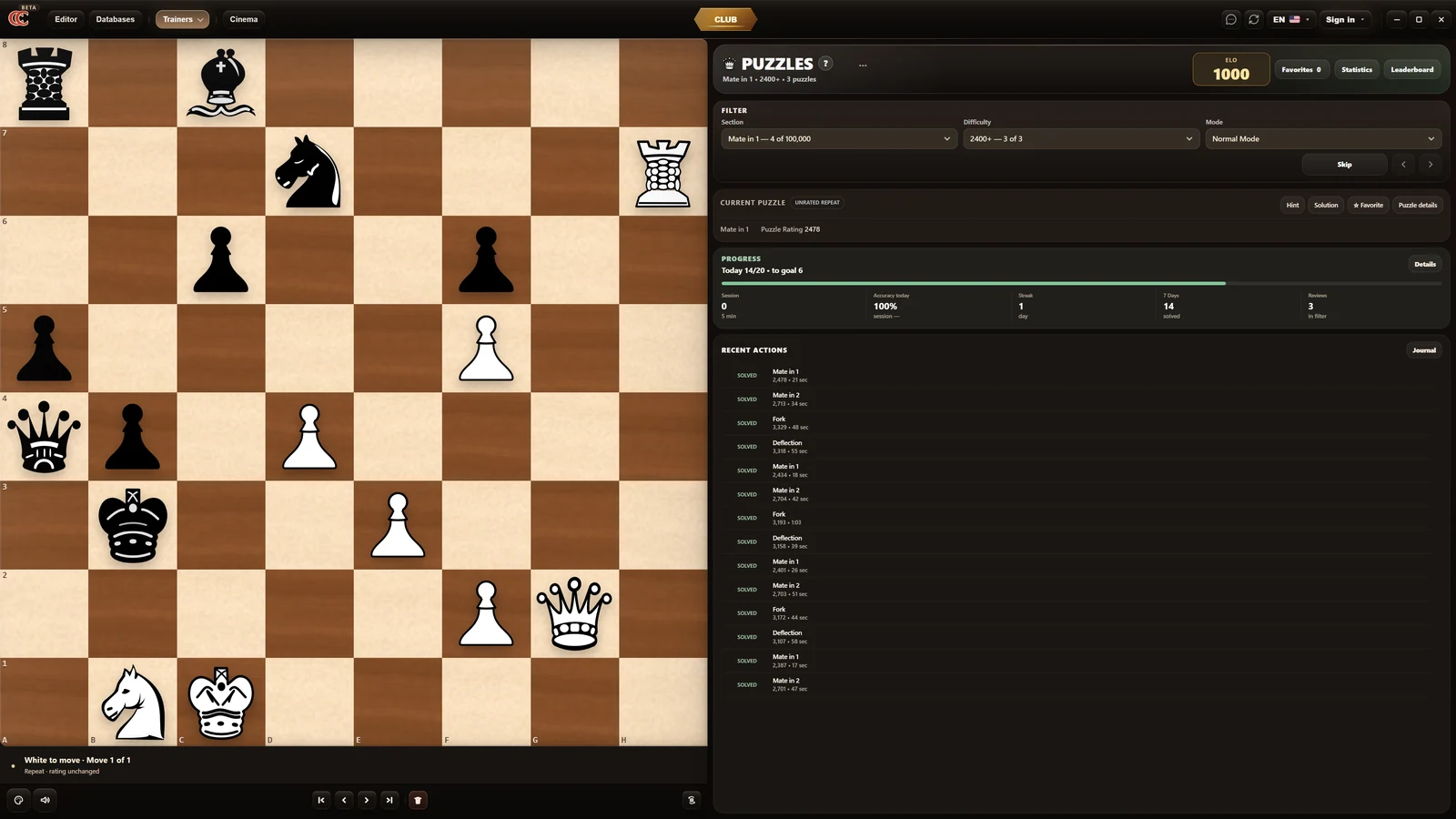
Task: Click the ELO 1000 rating box
Action: 1231,69
